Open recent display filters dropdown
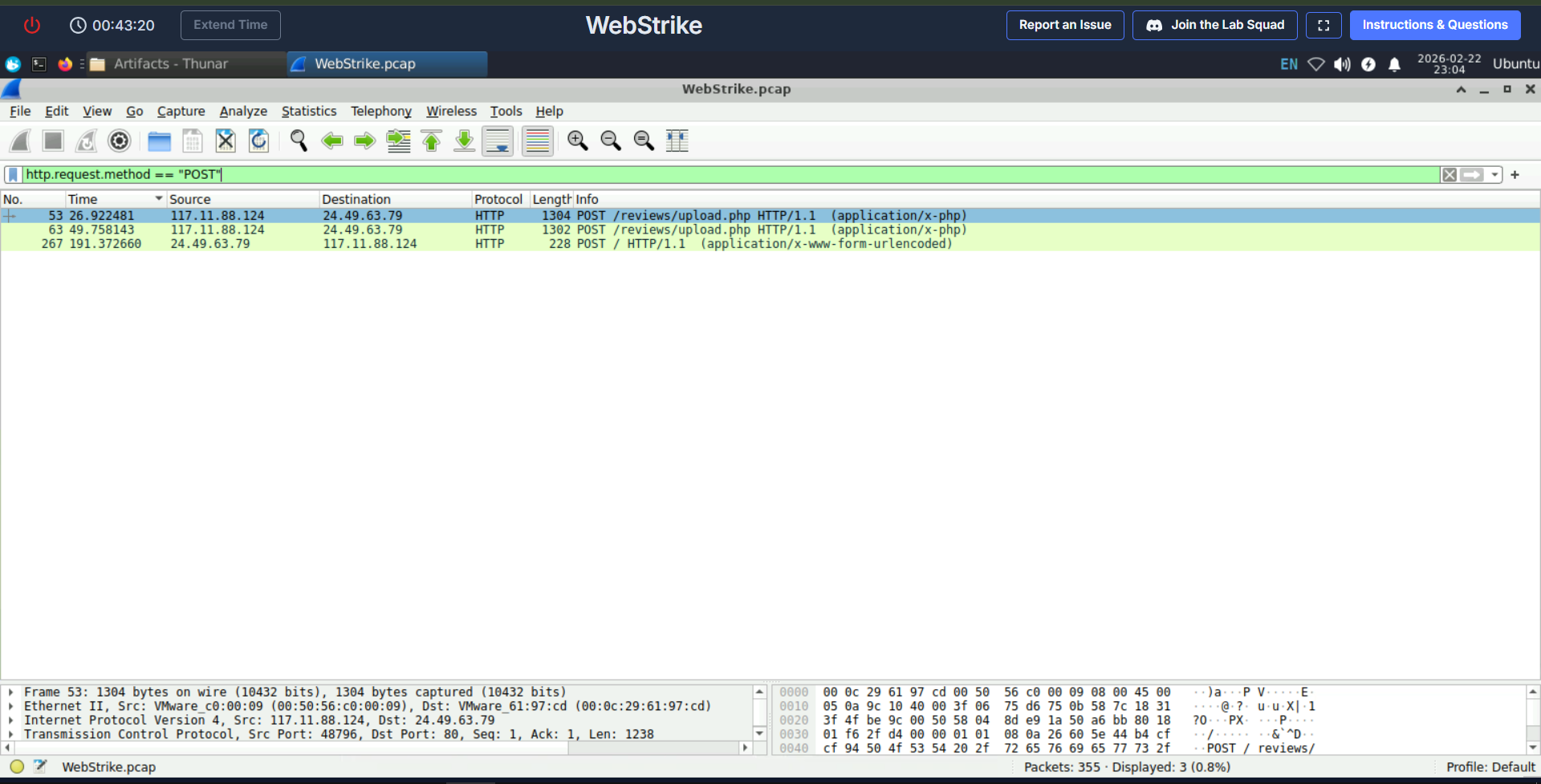Viewport: 1541px width, 784px height. (x=1494, y=175)
